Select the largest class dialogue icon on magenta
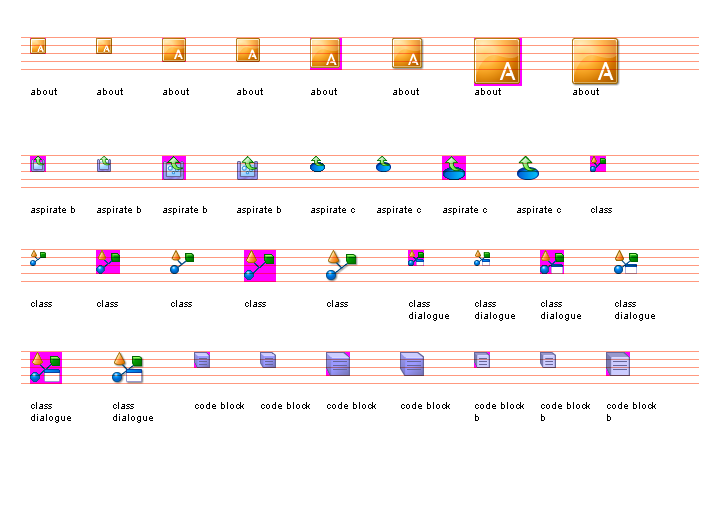 (x=46, y=367)
